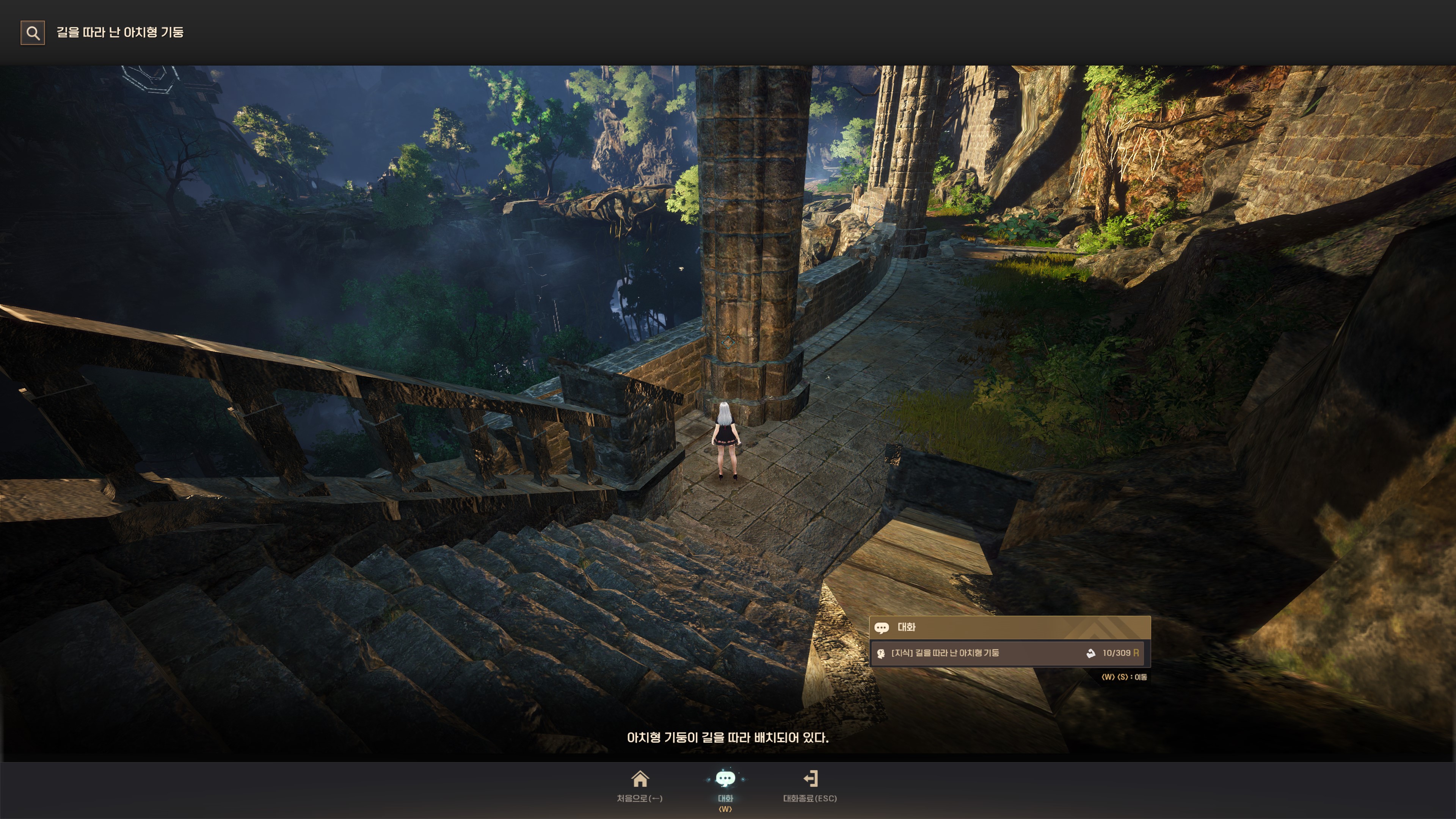Click the 대화 label under chat bubble
1456x819 pixels.
pos(725,798)
